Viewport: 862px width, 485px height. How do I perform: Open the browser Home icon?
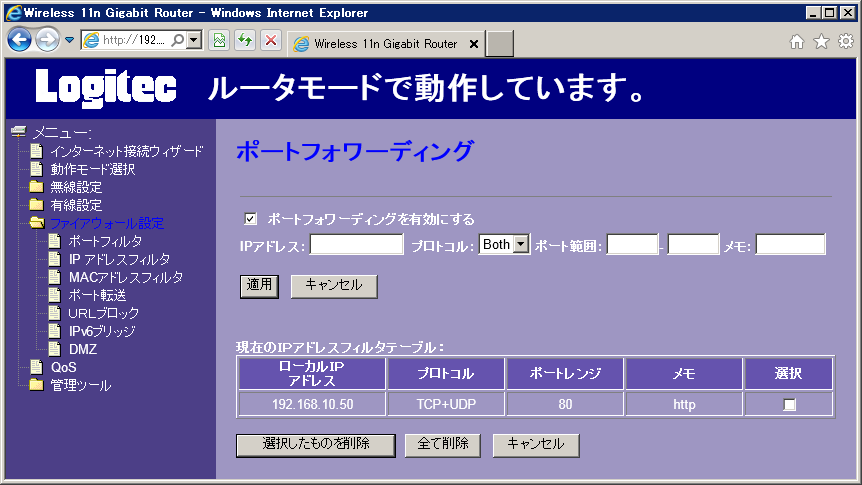pos(797,41)
